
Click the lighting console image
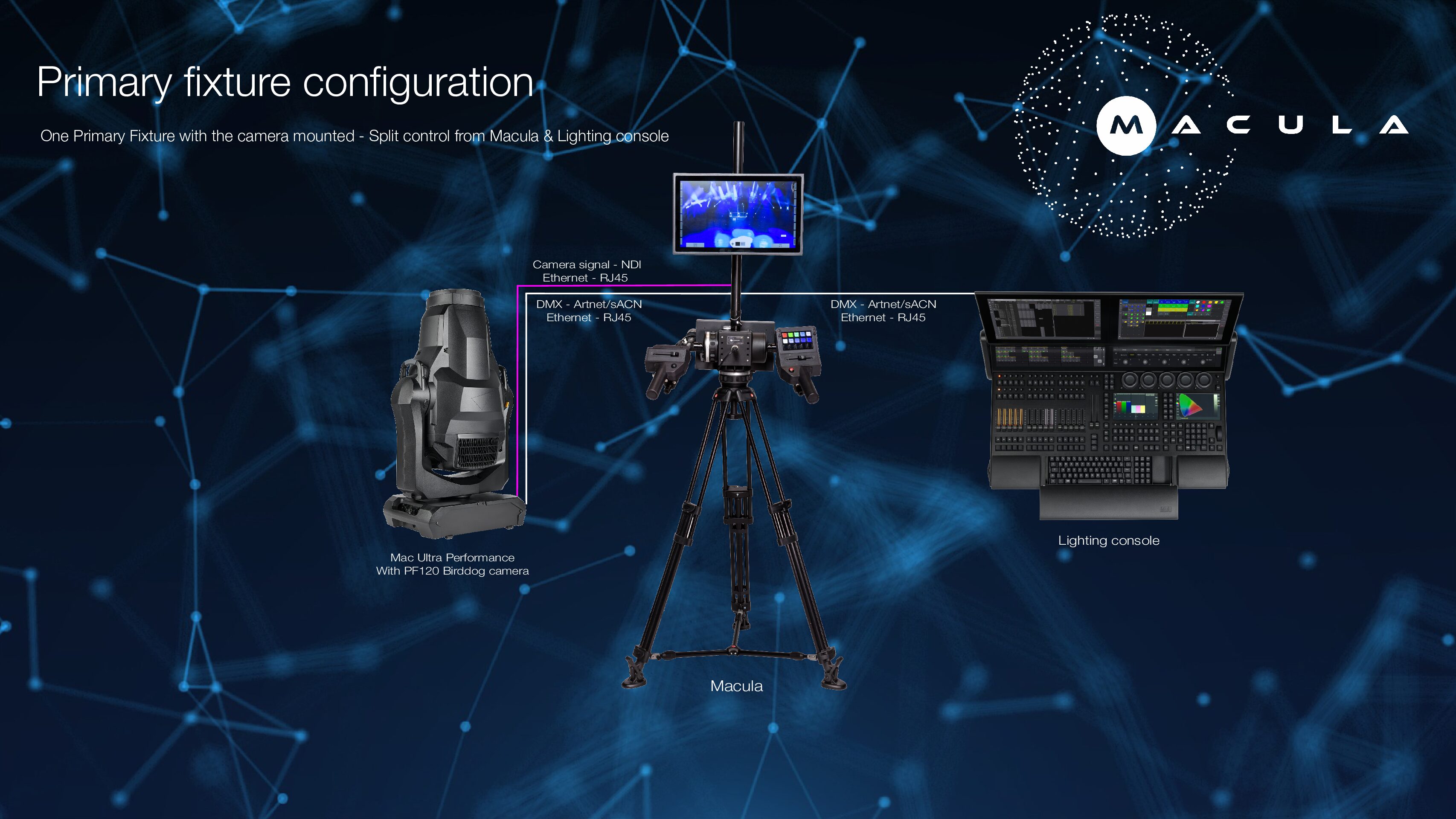(1108, 406)
